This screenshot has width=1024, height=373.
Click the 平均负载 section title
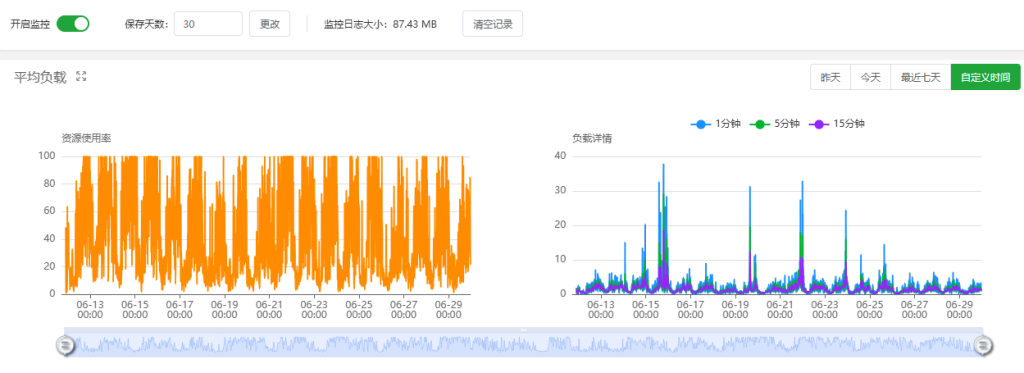40,77
